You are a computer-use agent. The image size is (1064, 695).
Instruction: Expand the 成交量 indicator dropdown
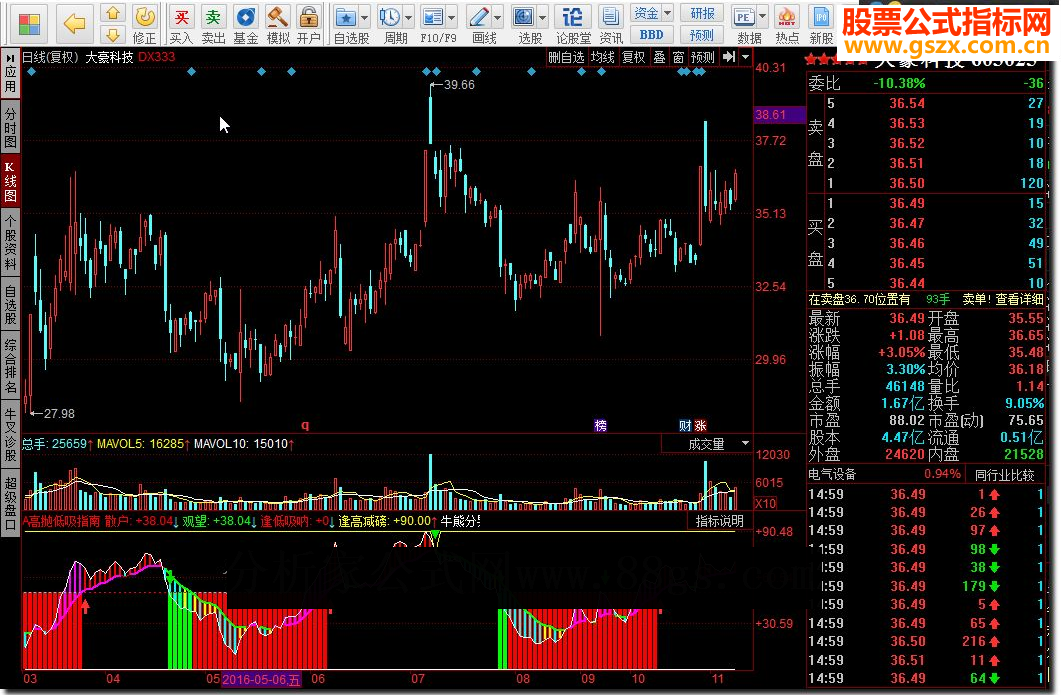point(745,443)
